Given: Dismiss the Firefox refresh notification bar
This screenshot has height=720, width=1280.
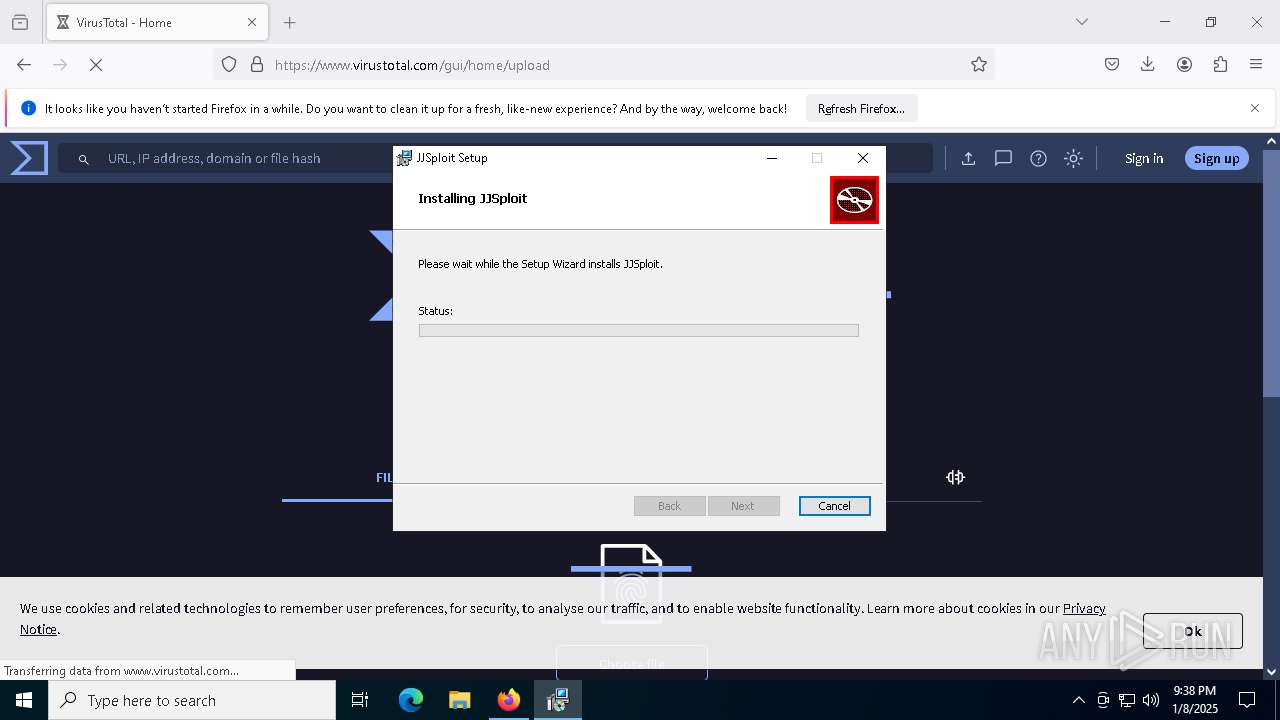Looking at the screenshot, I should click(x=1255, y=108).
